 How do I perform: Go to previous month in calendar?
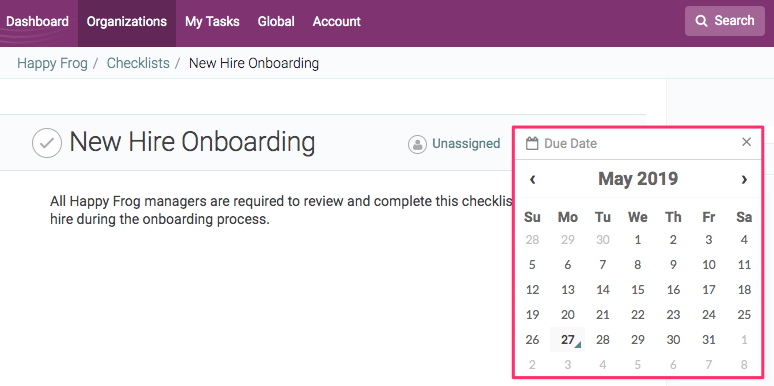pyautogui.click(x=533, y=179)
